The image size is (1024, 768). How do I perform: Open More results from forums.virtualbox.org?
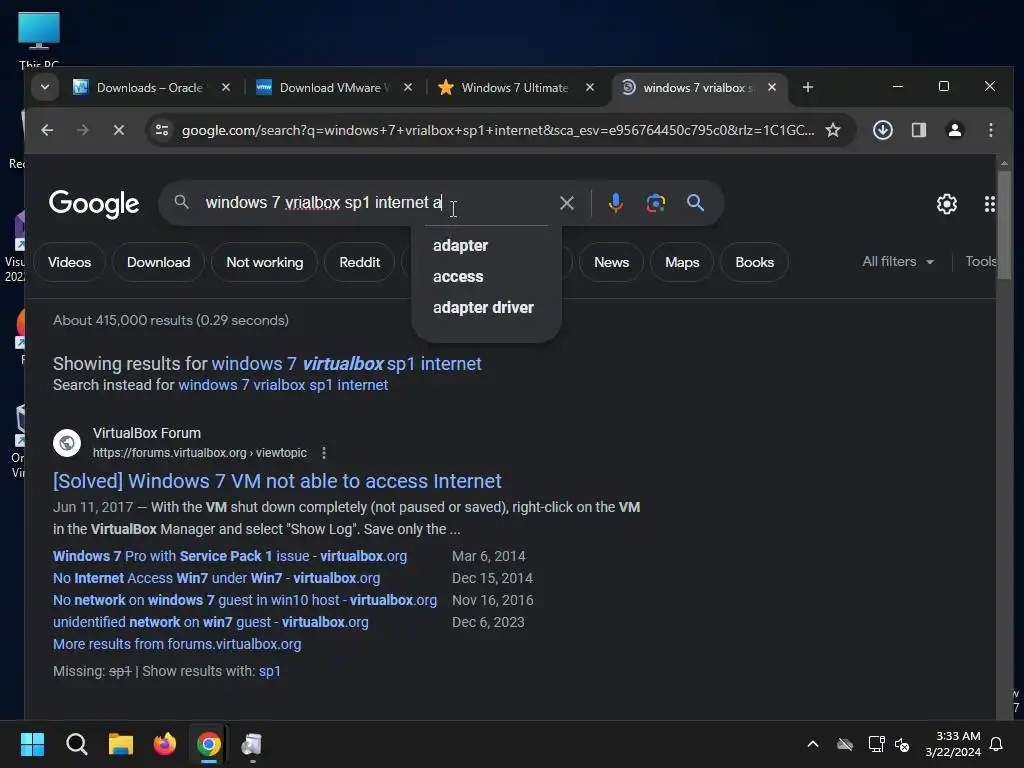click(x=177, y=644)
